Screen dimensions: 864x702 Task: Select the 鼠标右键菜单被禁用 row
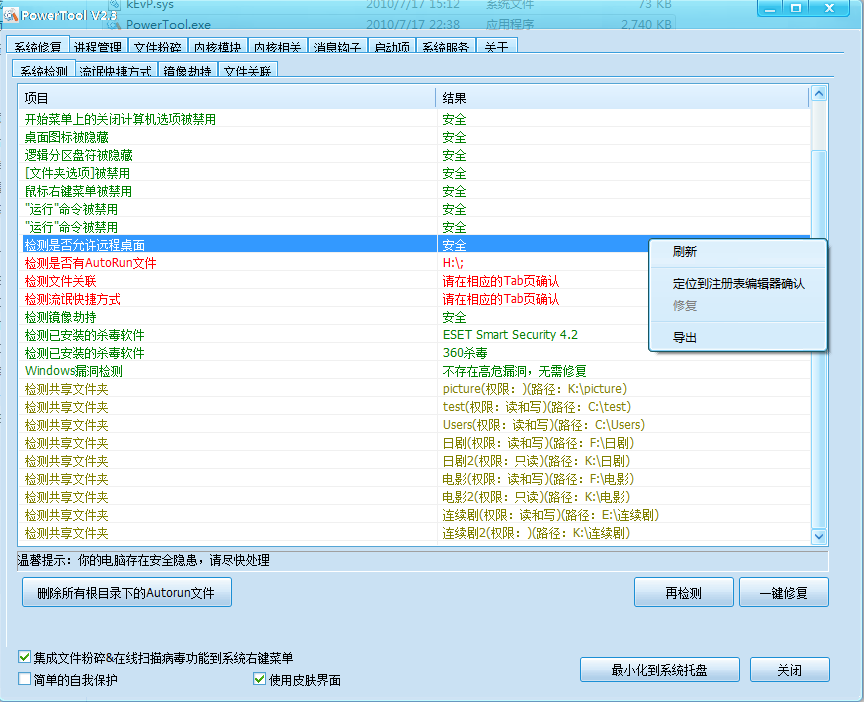tap(417, 191)
